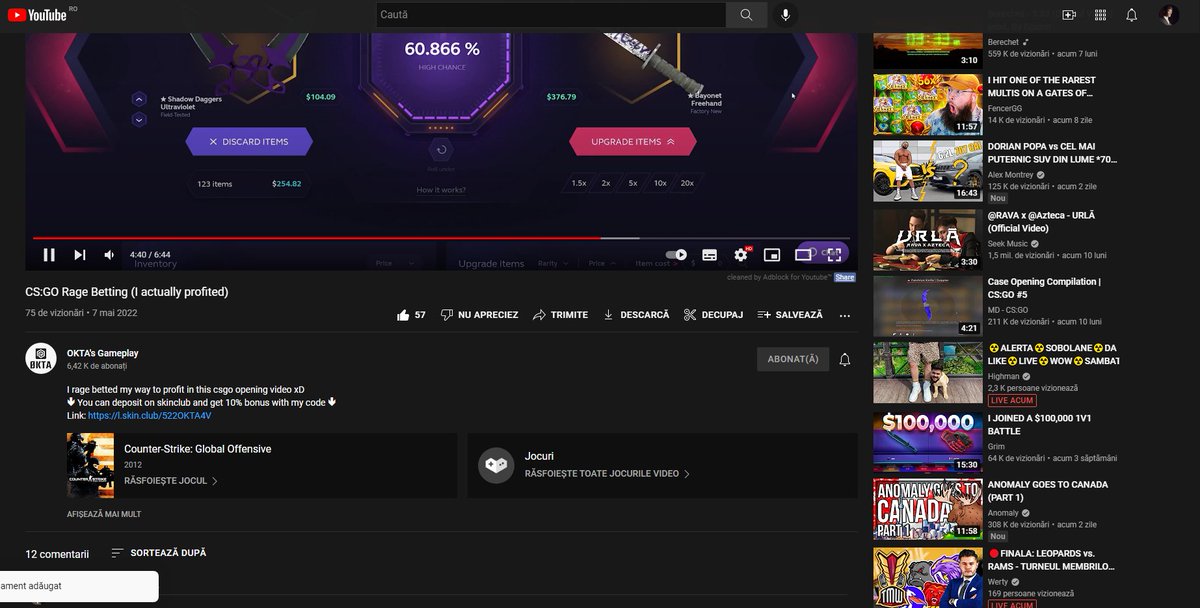Open the FencerGG channel name
This screenshot has width=1200, height=608.
[1005, 108]
